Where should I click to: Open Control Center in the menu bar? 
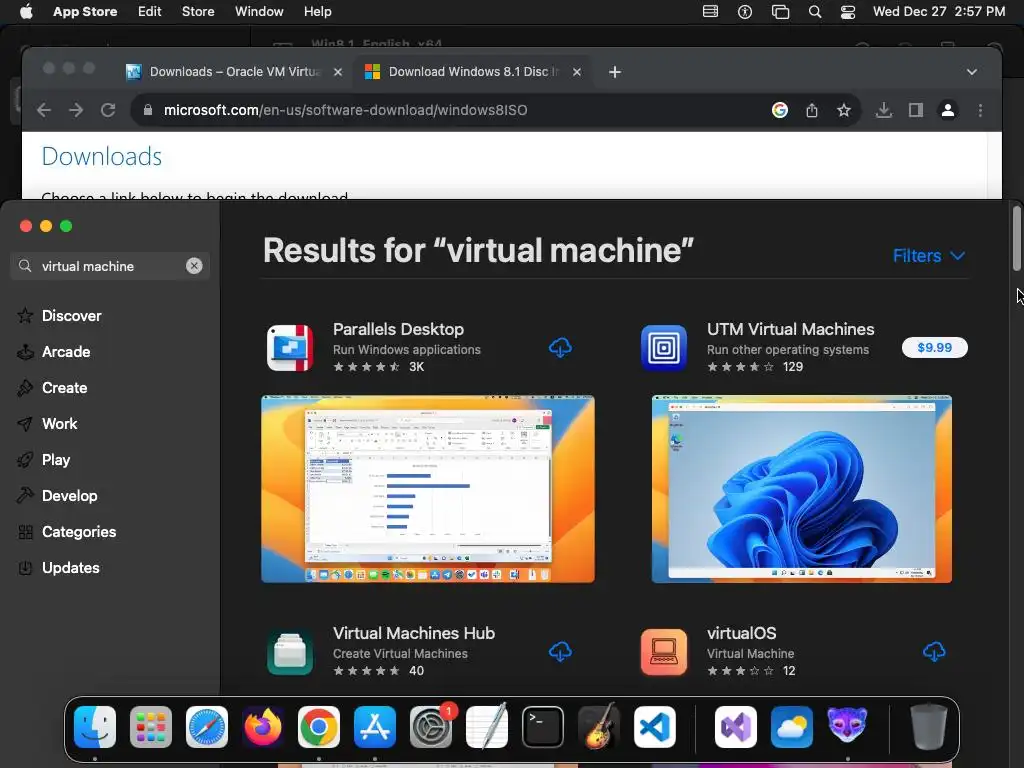click(848, 12)
